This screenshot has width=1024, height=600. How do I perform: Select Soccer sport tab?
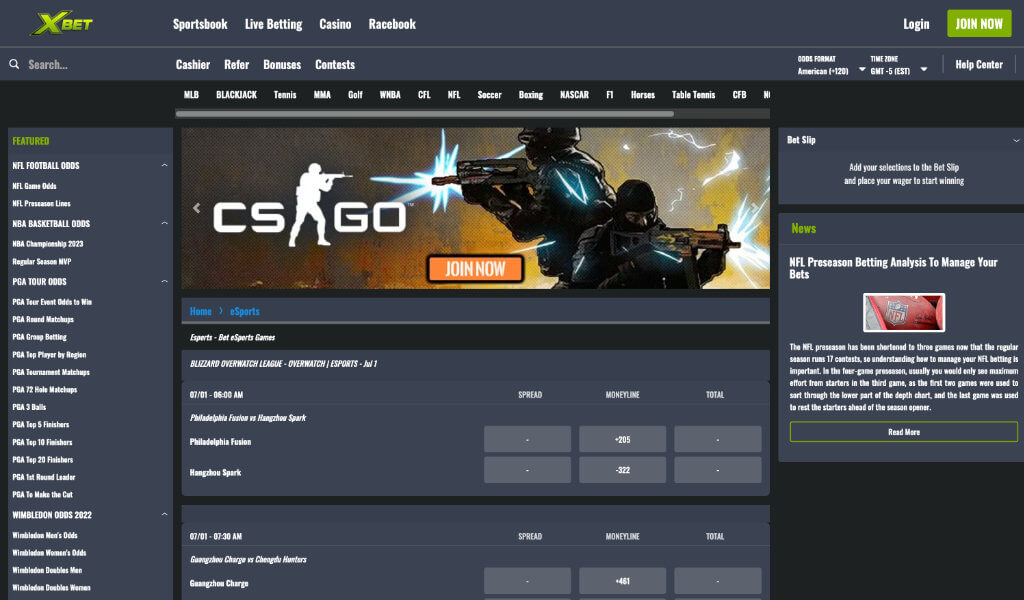coord(489,95)
